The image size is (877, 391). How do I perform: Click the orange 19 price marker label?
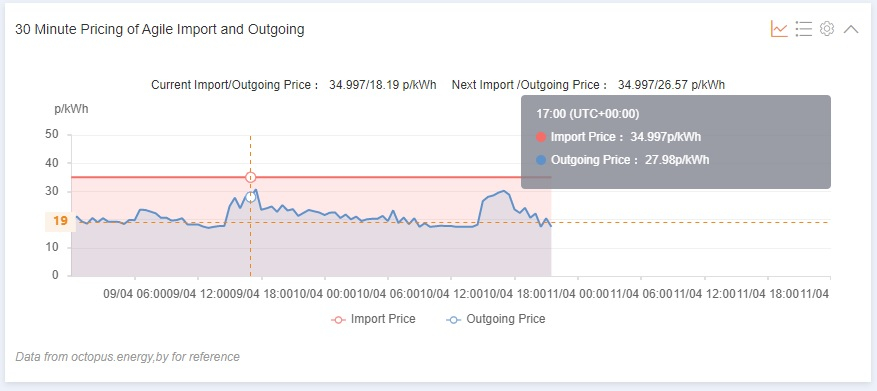(60, 221)
